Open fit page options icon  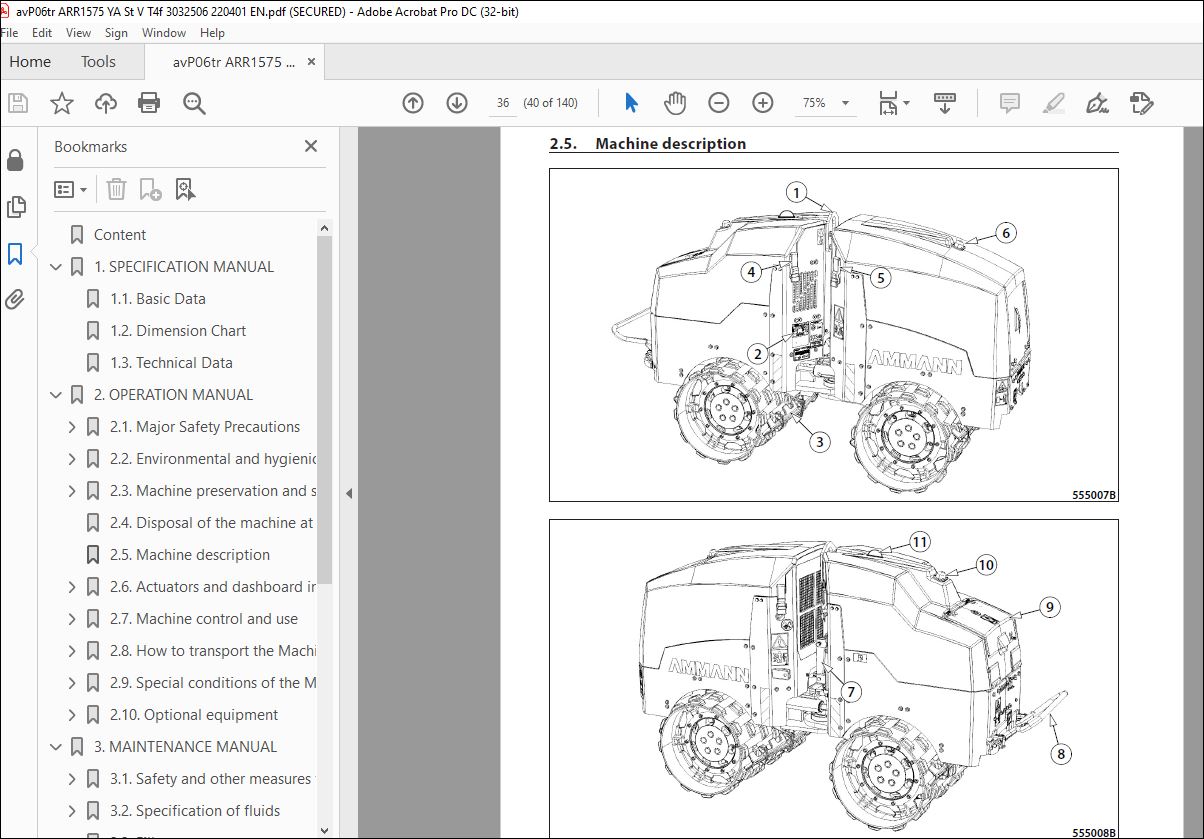[893, 103]
